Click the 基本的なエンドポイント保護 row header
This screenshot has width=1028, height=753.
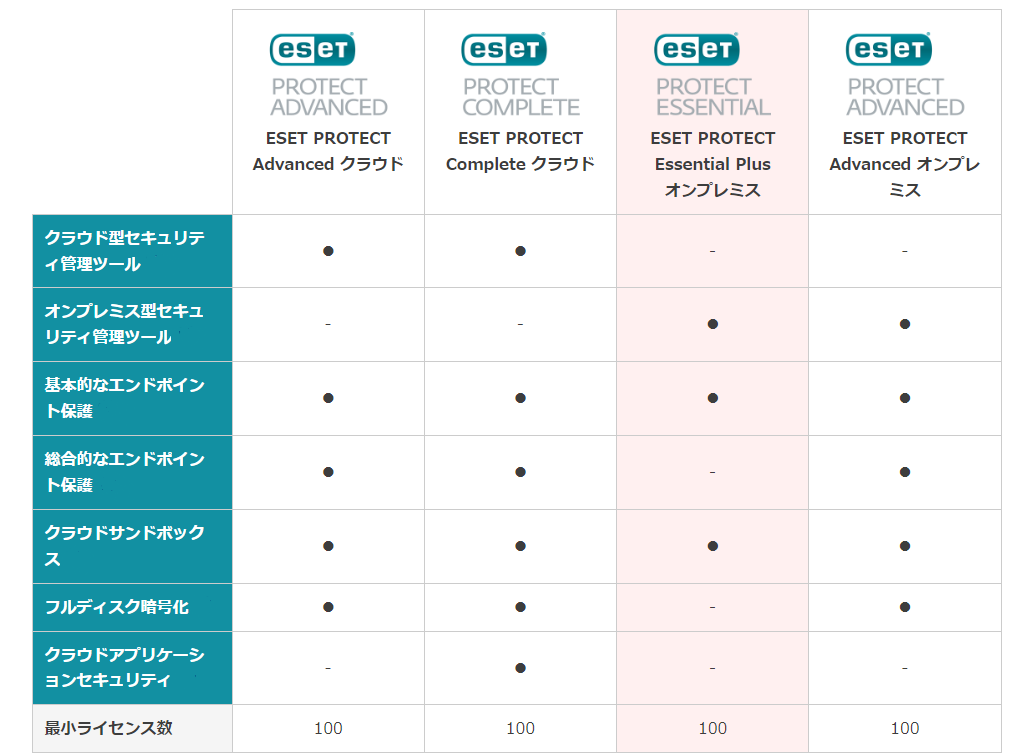[x=132, y=398]
